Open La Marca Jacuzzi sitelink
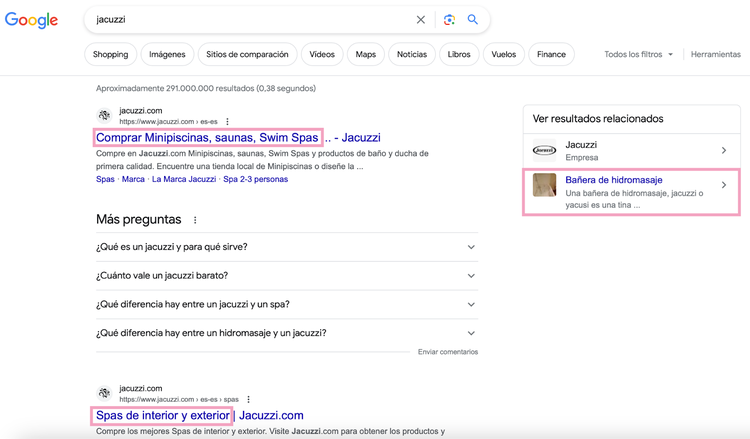Screen dimensions: 750x439 click(x=184, y=179)
